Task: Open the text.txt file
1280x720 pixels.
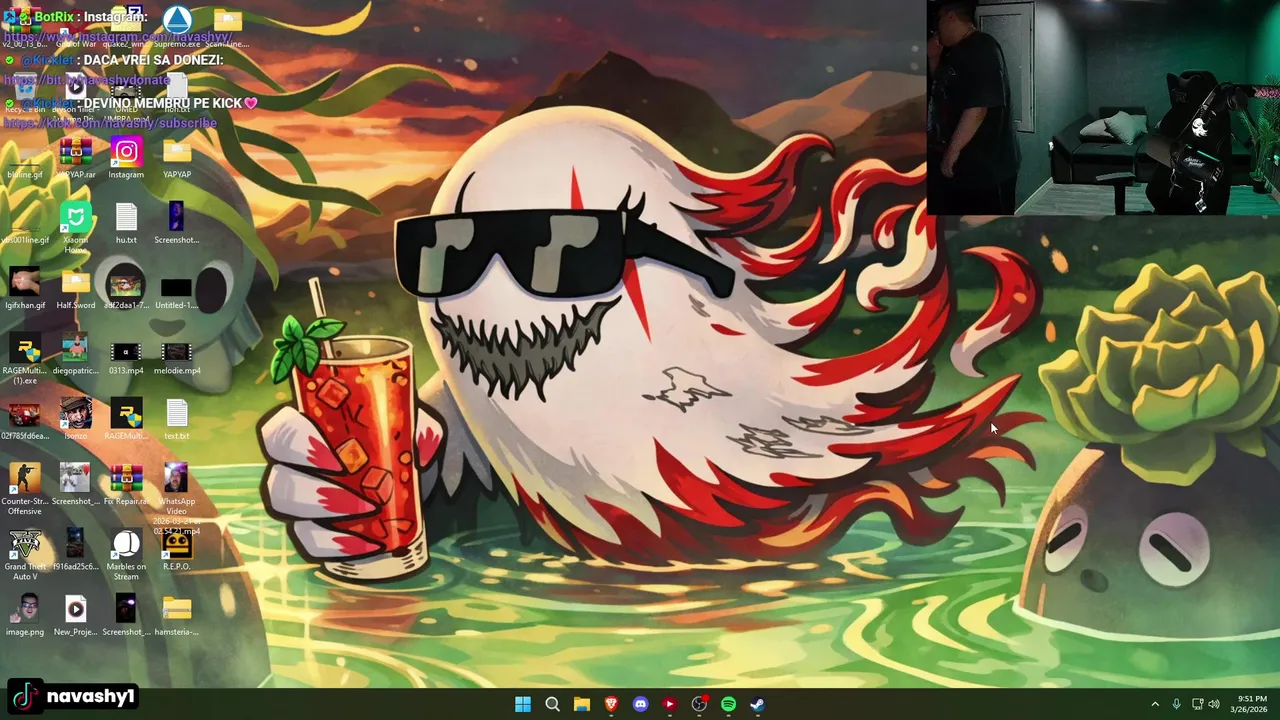Action: pos(177,420)
